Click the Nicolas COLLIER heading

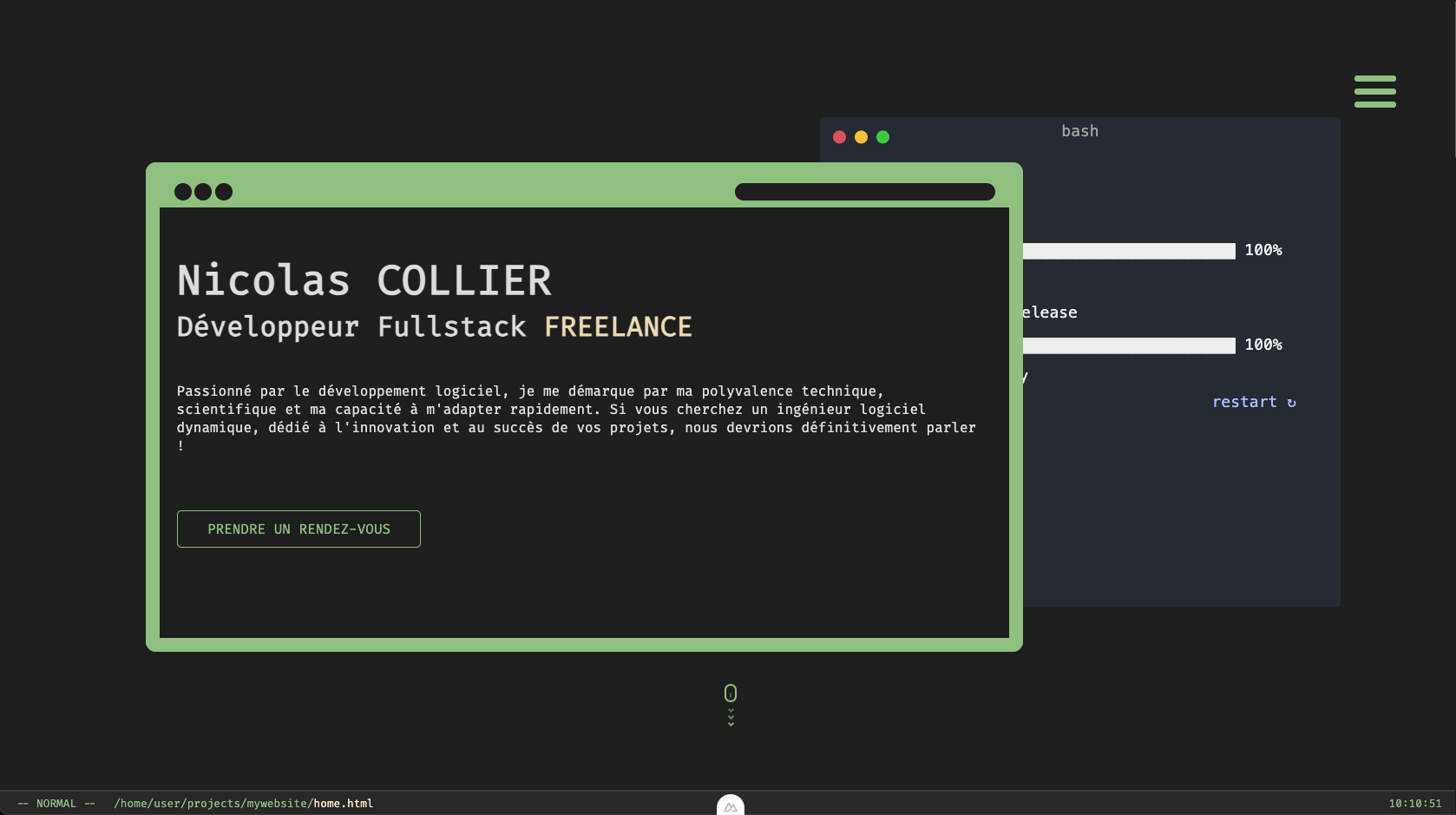(364, 280)
